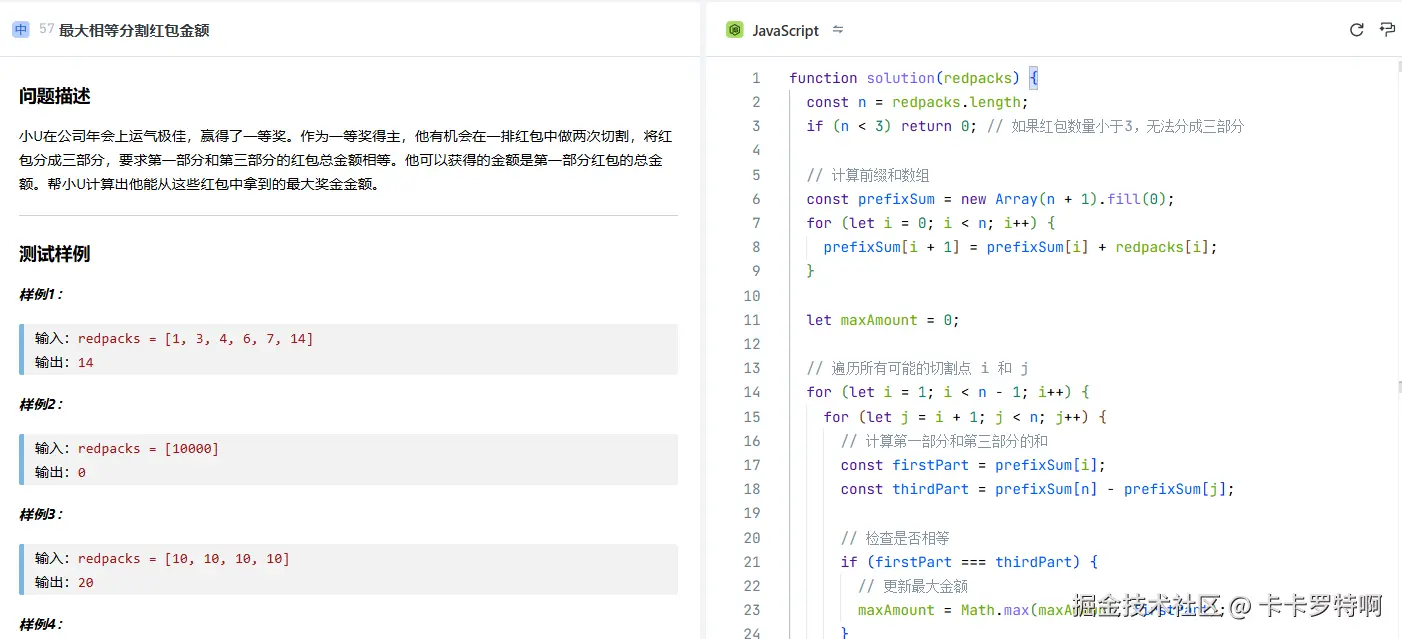The image size is (1402, 639).
Task: Click the format code icon at top right
Action: [x=1387, y=30]
